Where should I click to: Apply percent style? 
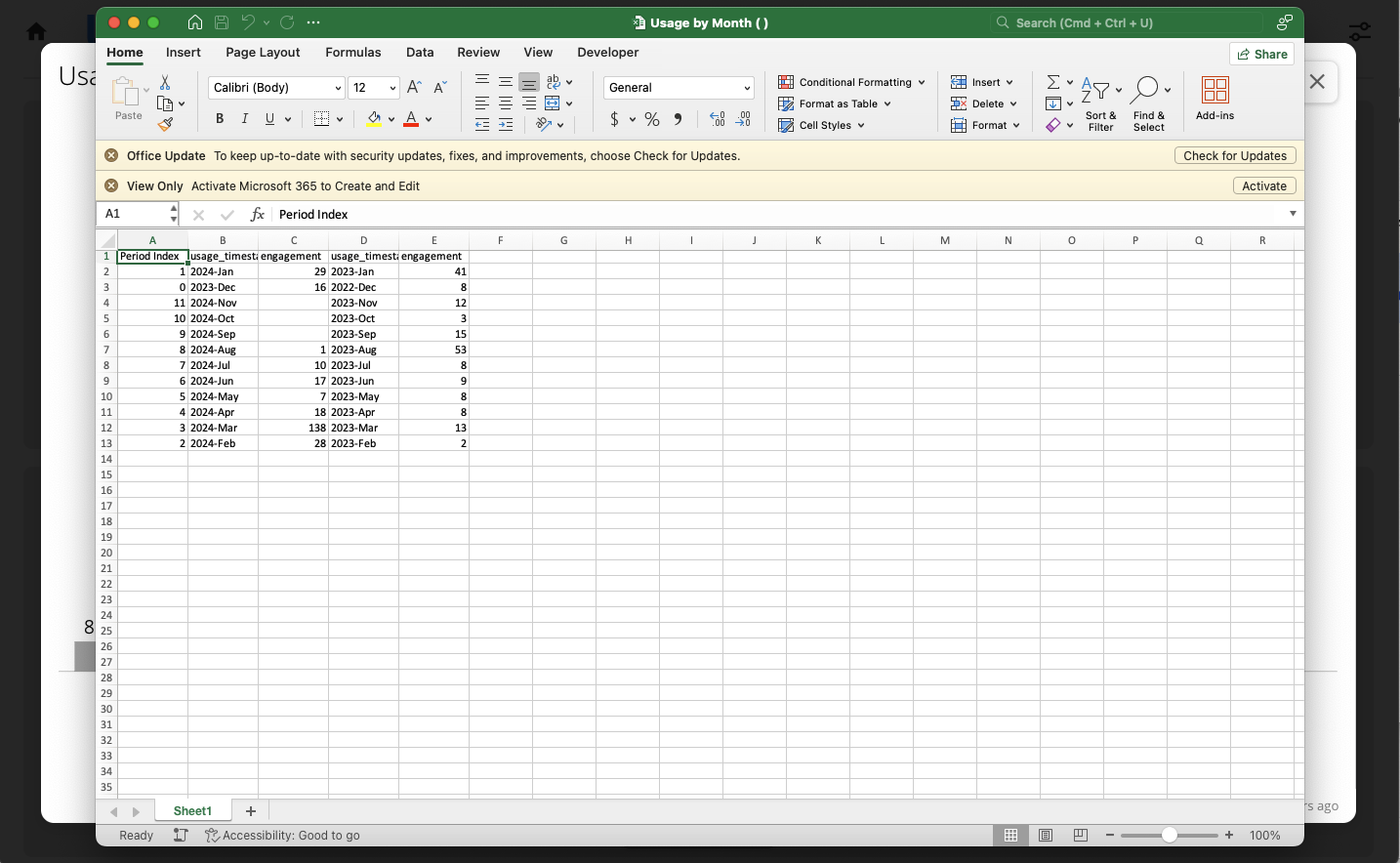click(652, 119)
